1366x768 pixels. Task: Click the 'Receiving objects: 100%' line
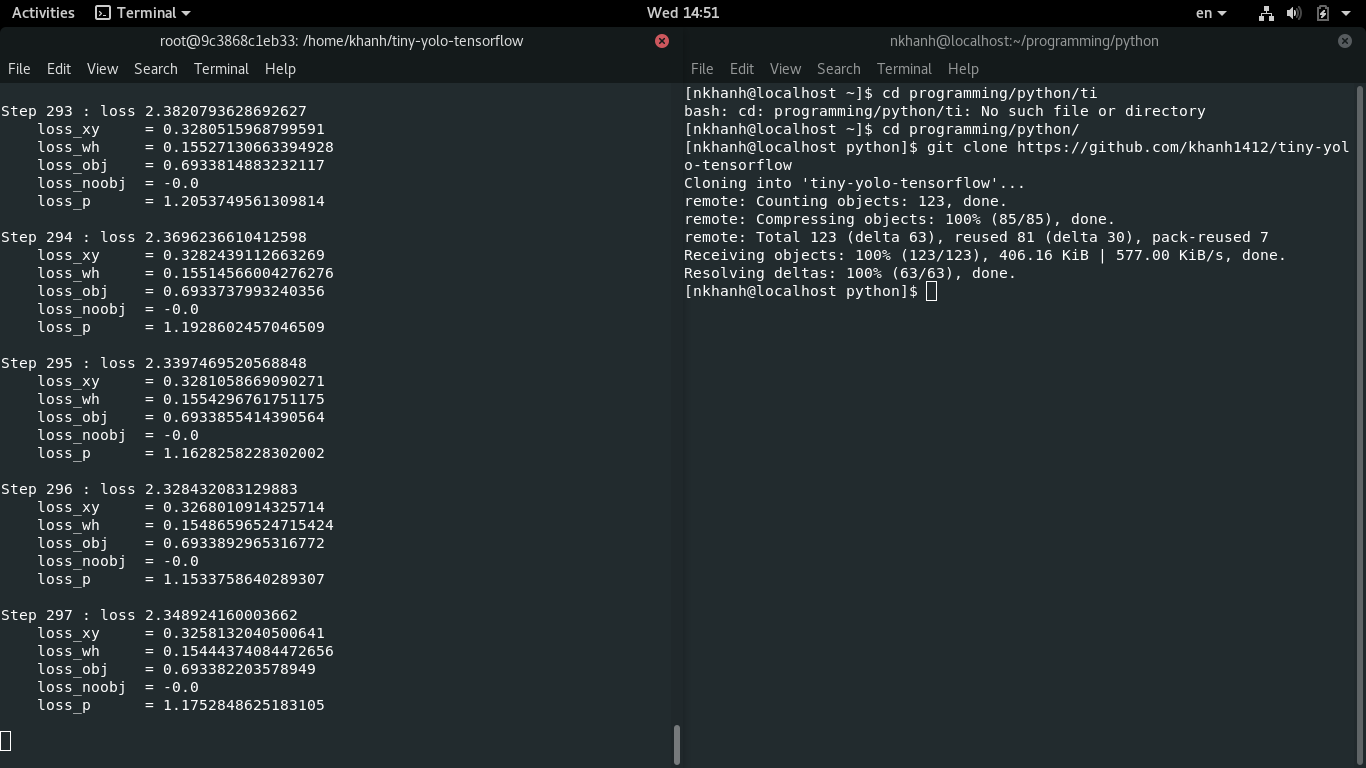[x=985, y=255]
